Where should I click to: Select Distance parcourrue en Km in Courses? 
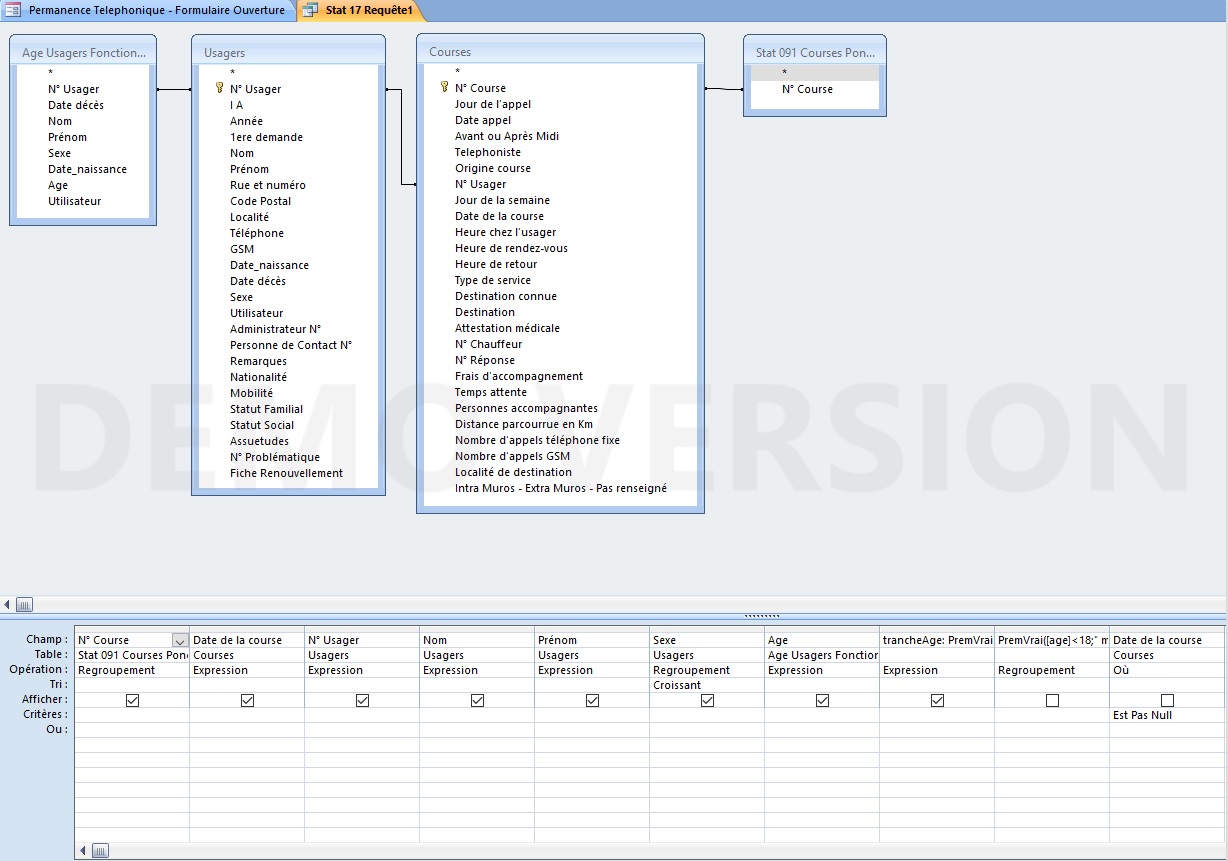pos(524,424)
